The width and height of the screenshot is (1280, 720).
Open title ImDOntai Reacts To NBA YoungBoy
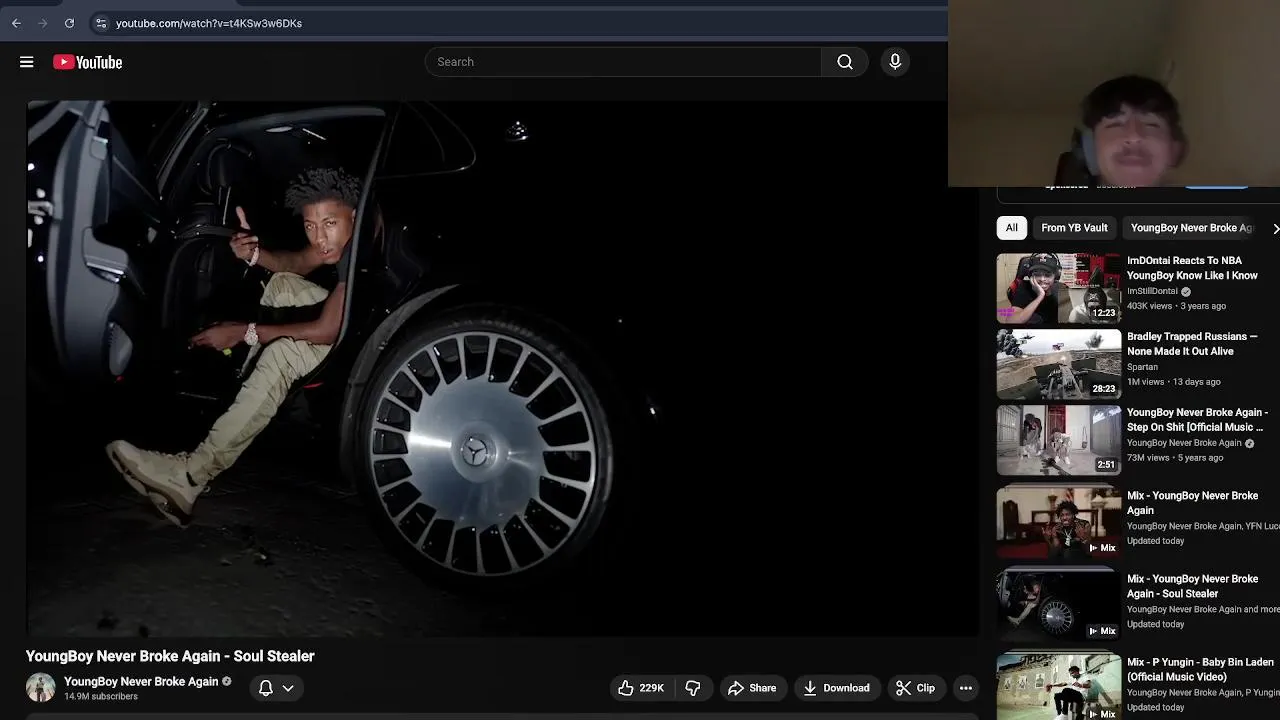click(1192, 268)
